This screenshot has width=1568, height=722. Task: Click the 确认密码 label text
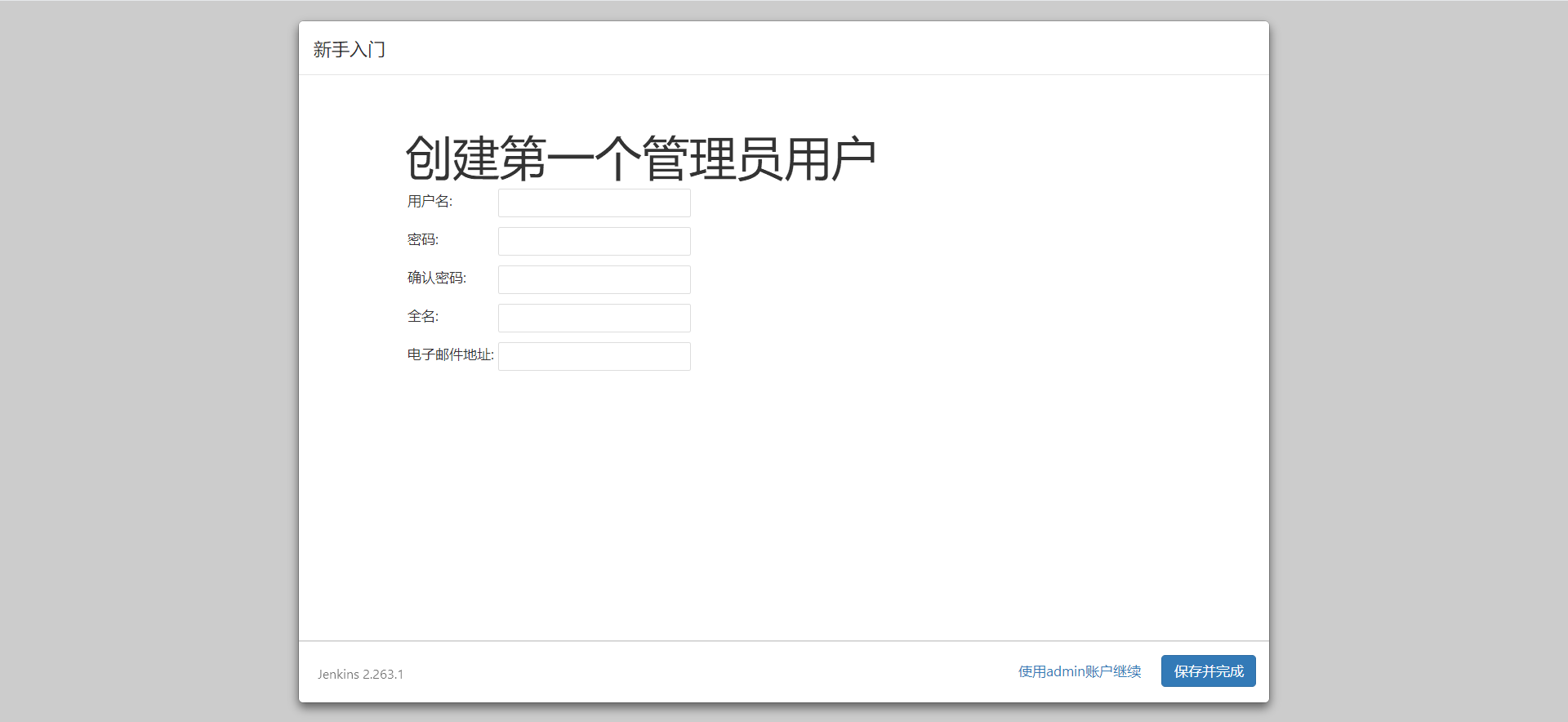pyautogui.click(x=437, y=278)
